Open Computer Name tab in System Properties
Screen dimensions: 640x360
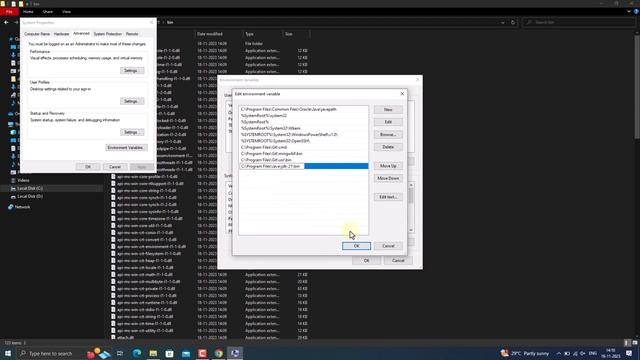(x=37, y=34)
